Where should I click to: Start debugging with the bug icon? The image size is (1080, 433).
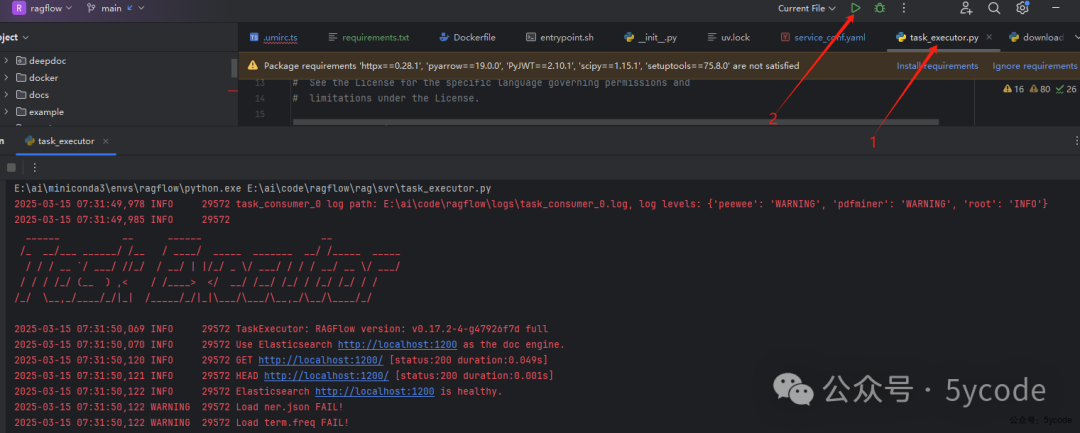[x=880, y=8]
